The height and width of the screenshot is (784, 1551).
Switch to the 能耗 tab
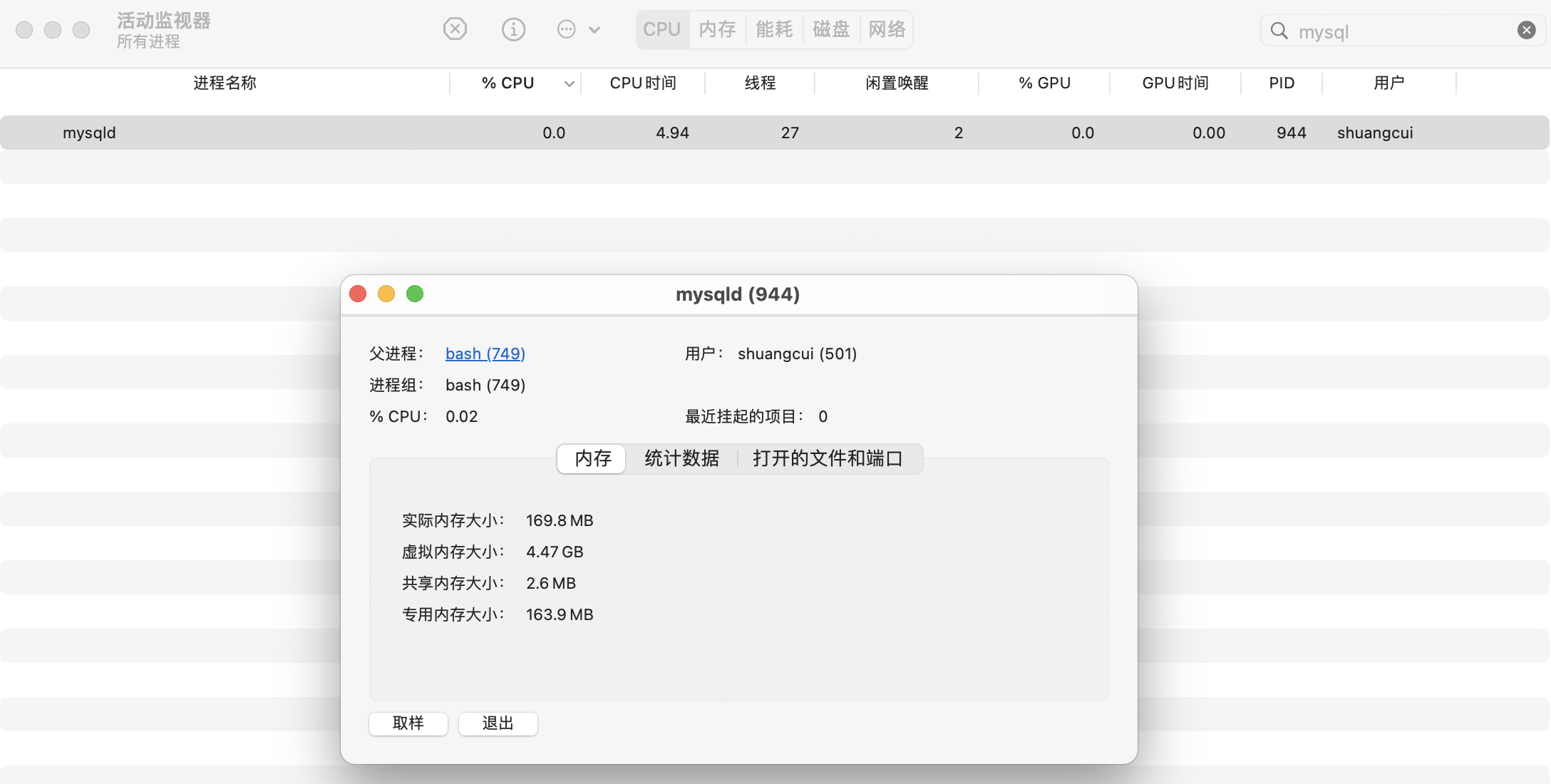click(x=774, y=29)
